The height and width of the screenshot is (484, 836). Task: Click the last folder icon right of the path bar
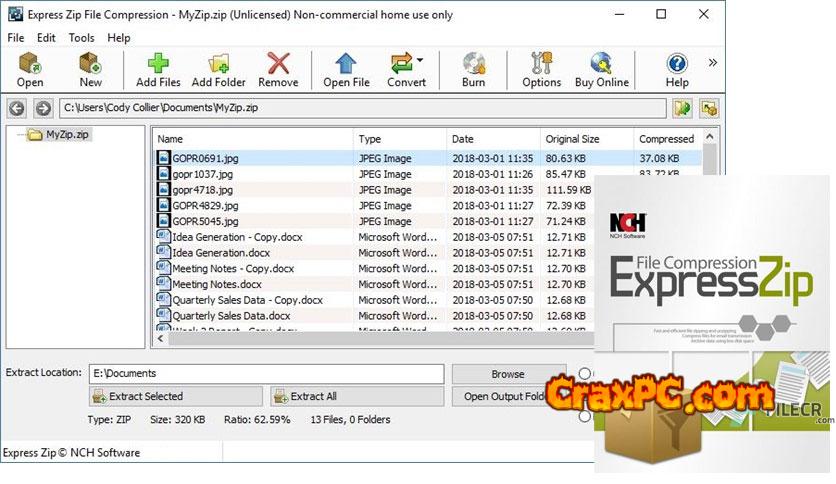pyautogui.click(x=709, y=108)
